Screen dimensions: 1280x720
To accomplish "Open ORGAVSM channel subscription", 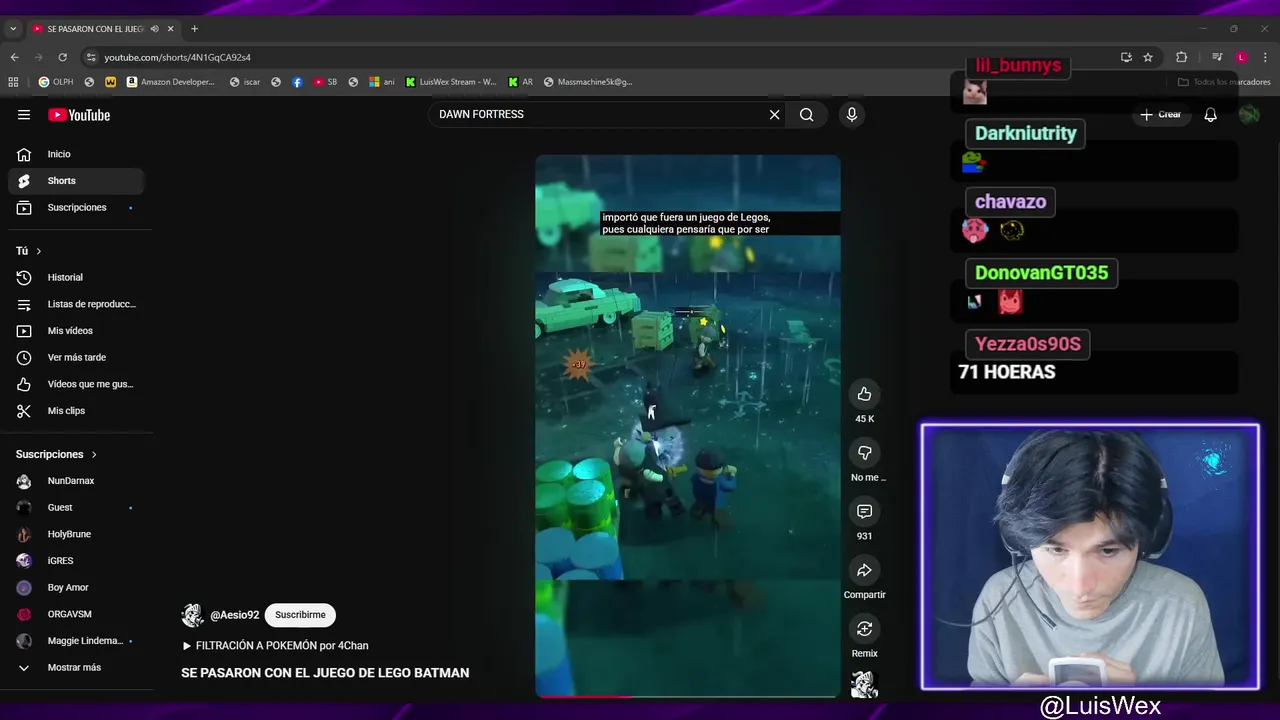I will (76, 614).
